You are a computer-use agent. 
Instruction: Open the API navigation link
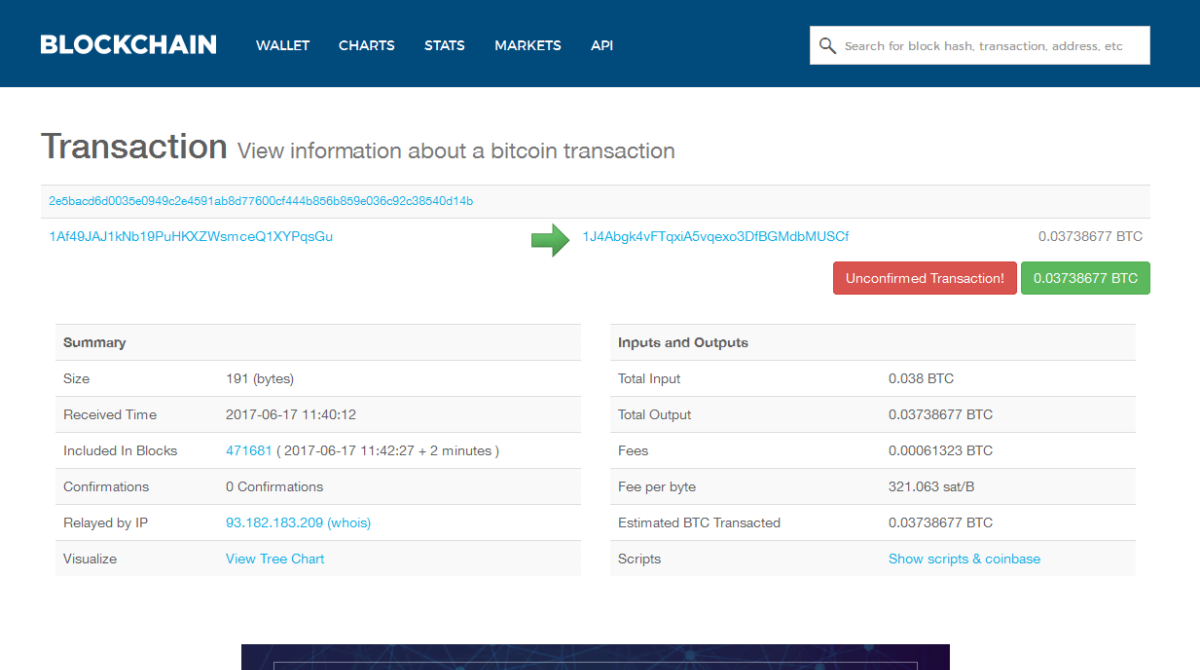coord(602,45)
